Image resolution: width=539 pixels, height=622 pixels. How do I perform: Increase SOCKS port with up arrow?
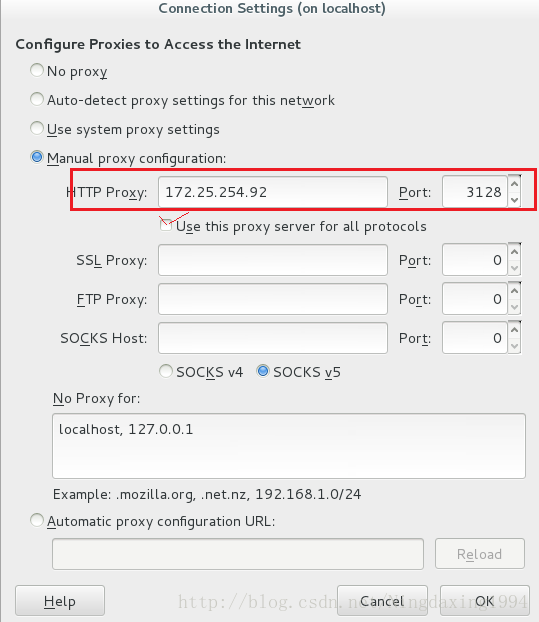point(514,330)
